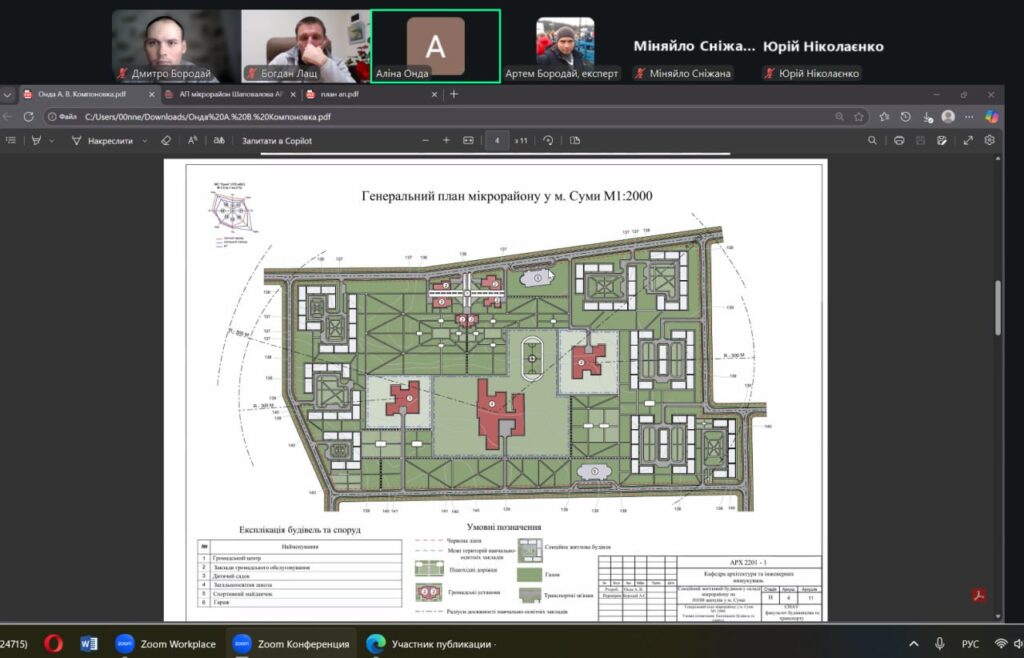Zoom in with the plus button
Viewport: 1024px width, 658px height.
[x=446, y=141]
